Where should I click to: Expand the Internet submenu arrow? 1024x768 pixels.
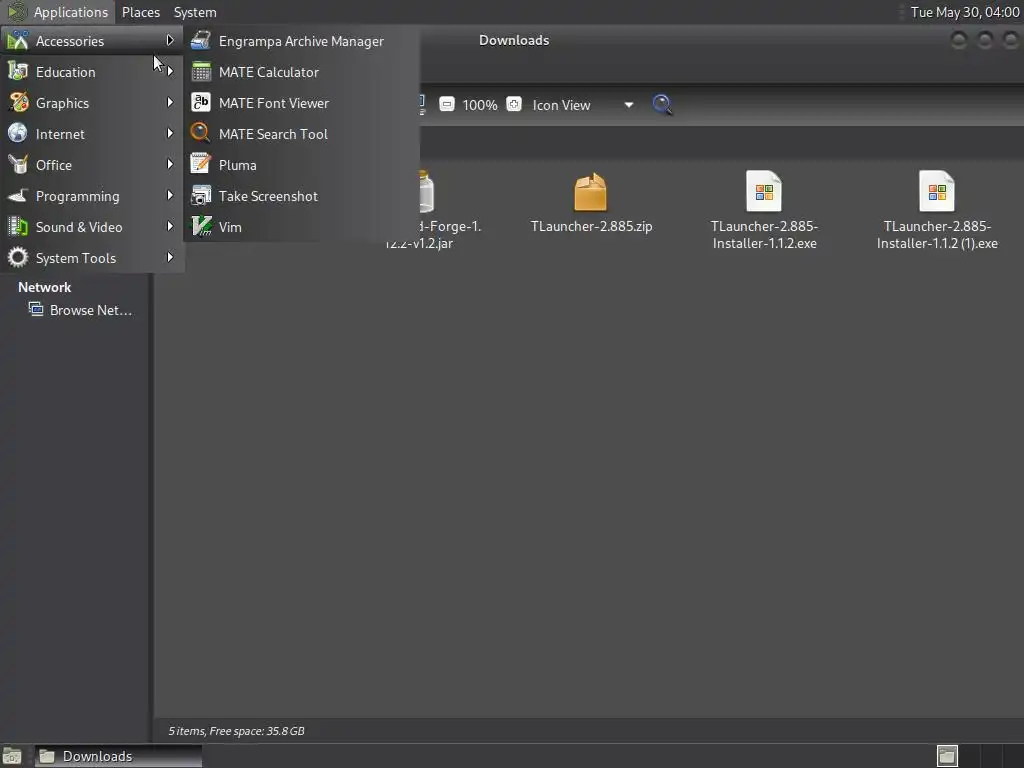[x=170, y=133]
